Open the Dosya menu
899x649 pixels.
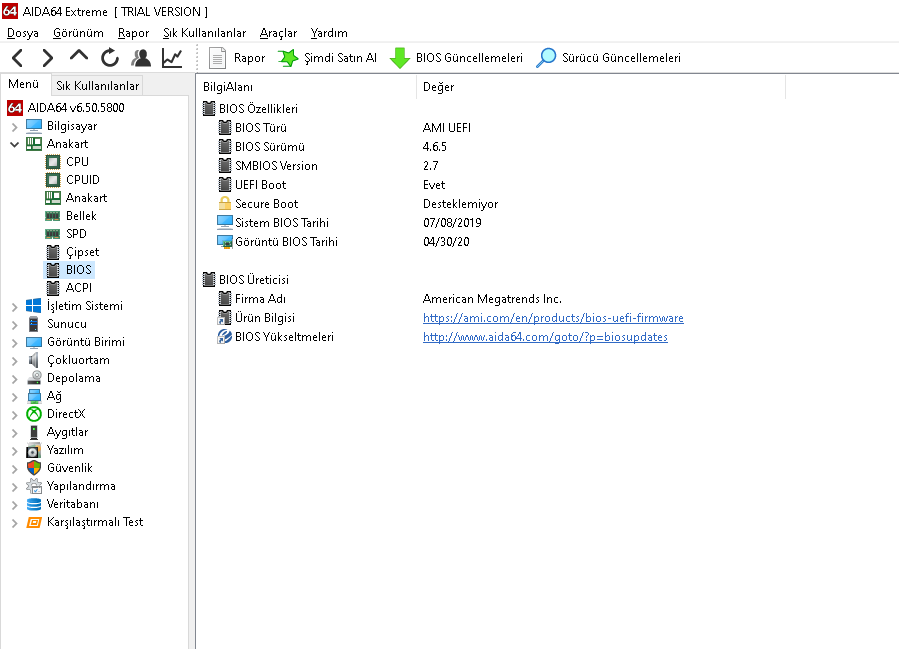(x=23, y=33)
